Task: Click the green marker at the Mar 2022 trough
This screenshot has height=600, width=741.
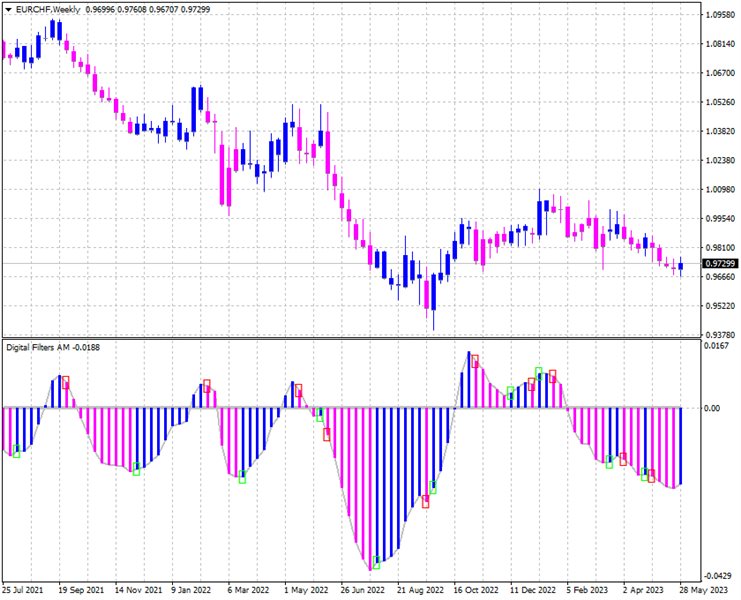Action: coord(242,477)
